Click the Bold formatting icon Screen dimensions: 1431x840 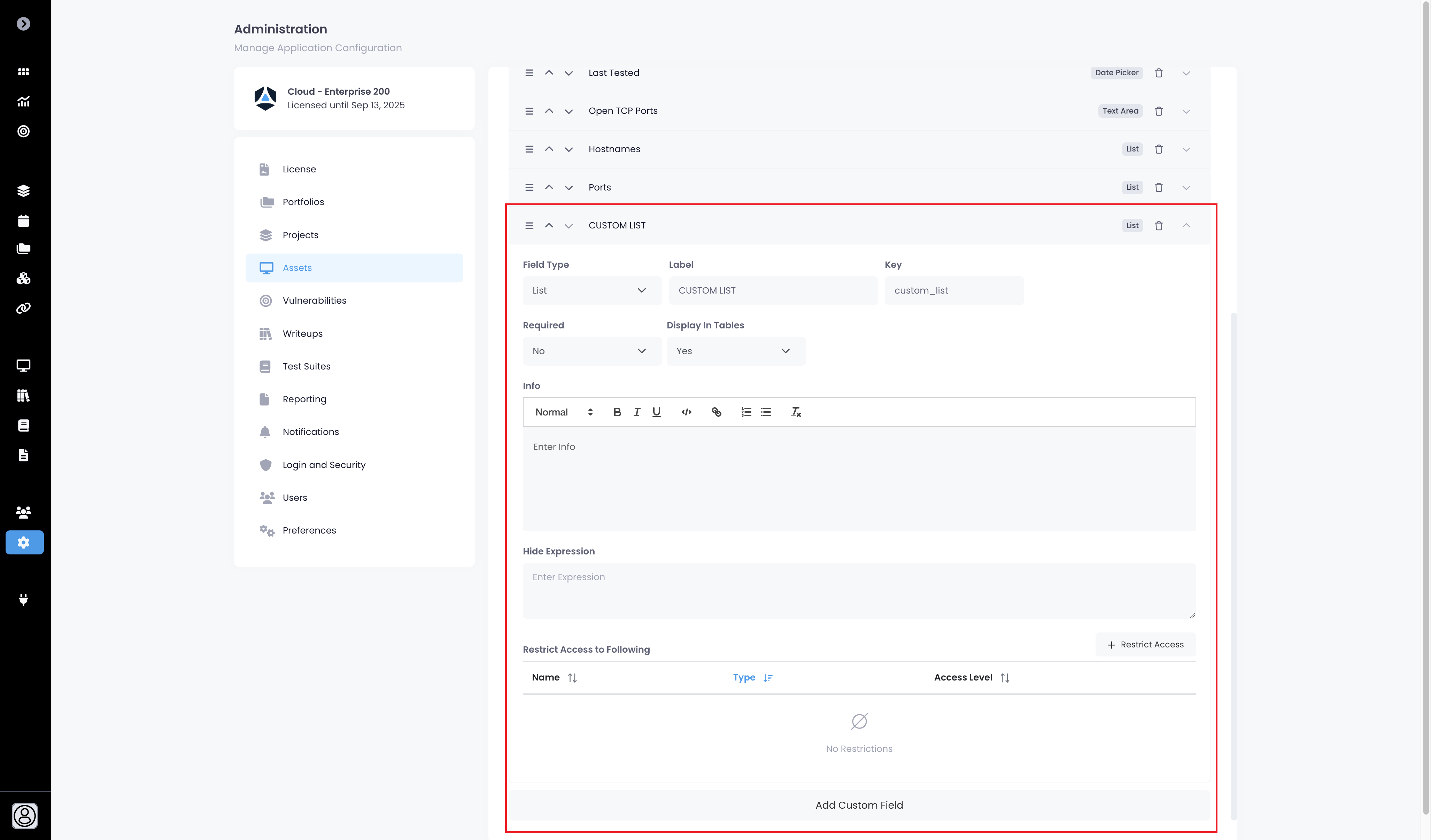[617, 412]
